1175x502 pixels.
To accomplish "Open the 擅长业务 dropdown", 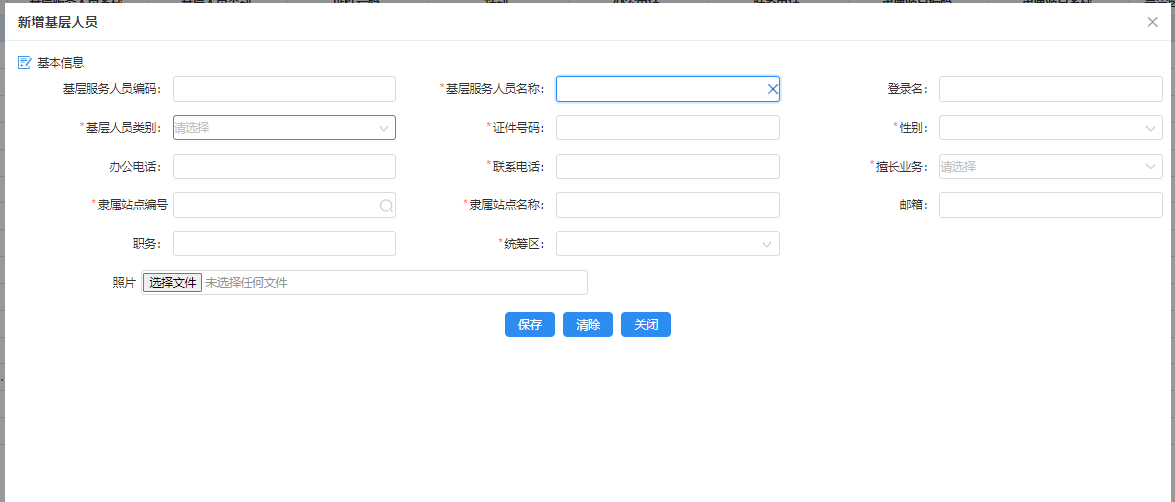I will (x=1050, y=167).
